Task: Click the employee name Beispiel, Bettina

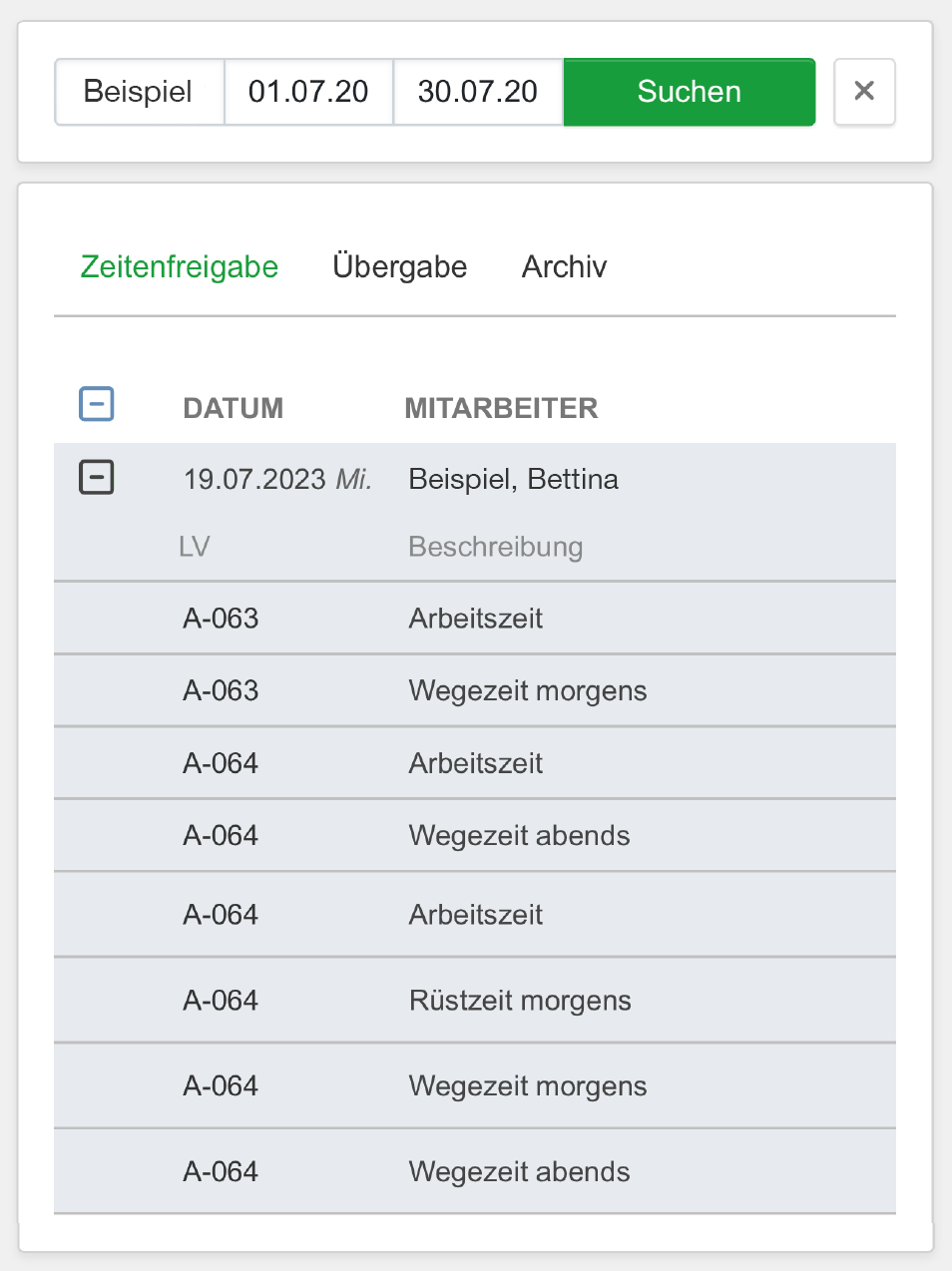Action: pos(514,480)
